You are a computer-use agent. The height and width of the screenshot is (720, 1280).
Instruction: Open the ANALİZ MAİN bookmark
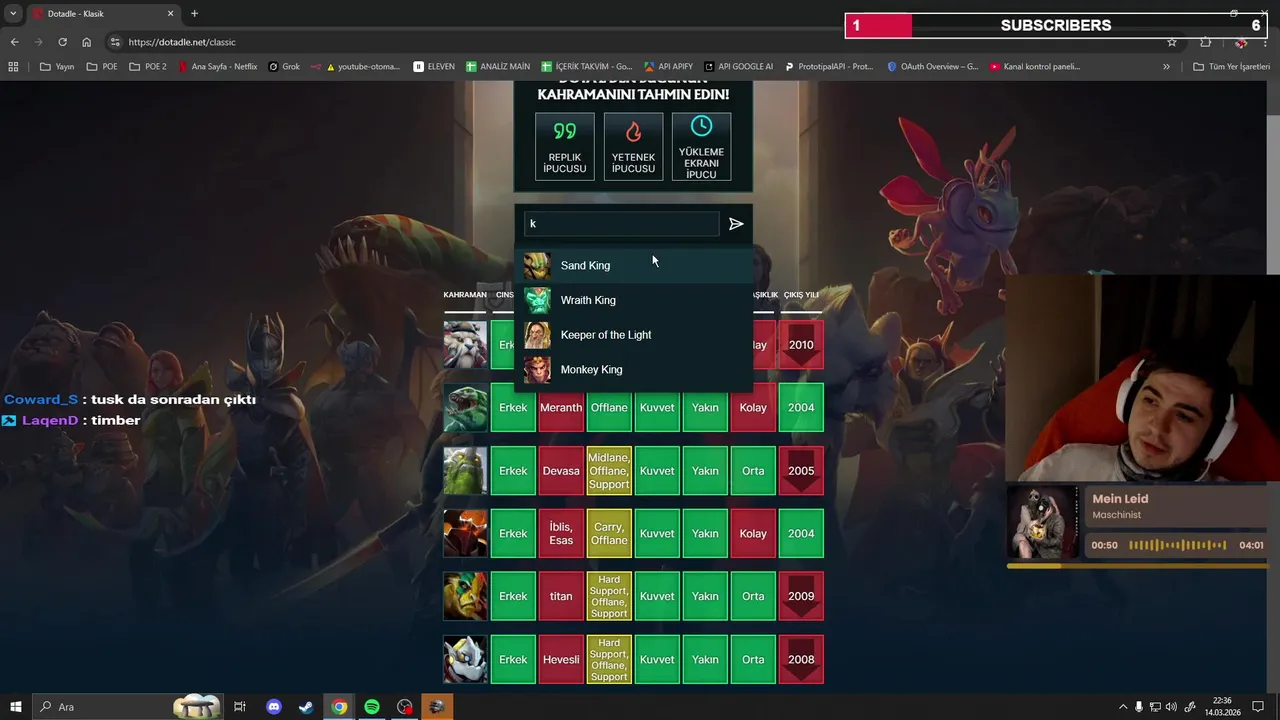coord(497,67)
